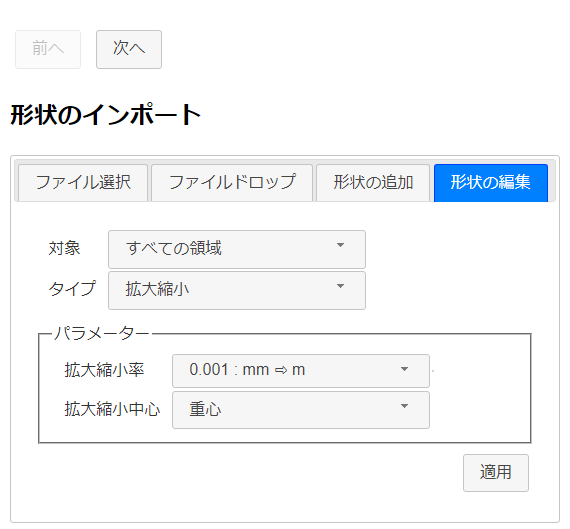Open the 拡大縮小中心 dropdown showing 重心
The width and height of the screenshot is (570, 529).
click(301, 410)
